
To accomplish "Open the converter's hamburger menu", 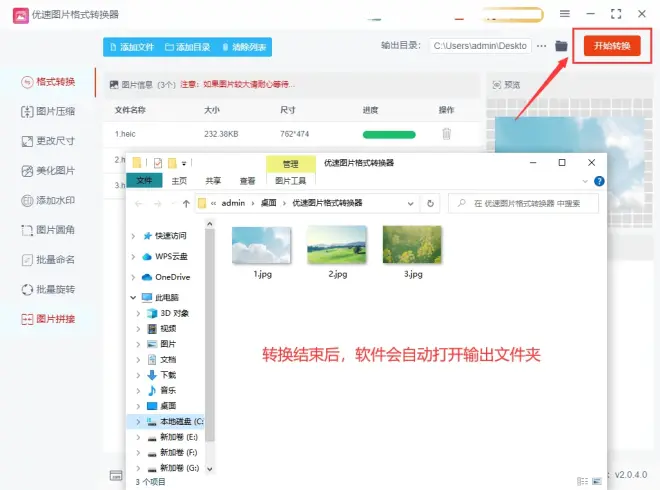I will coord(565,14).
